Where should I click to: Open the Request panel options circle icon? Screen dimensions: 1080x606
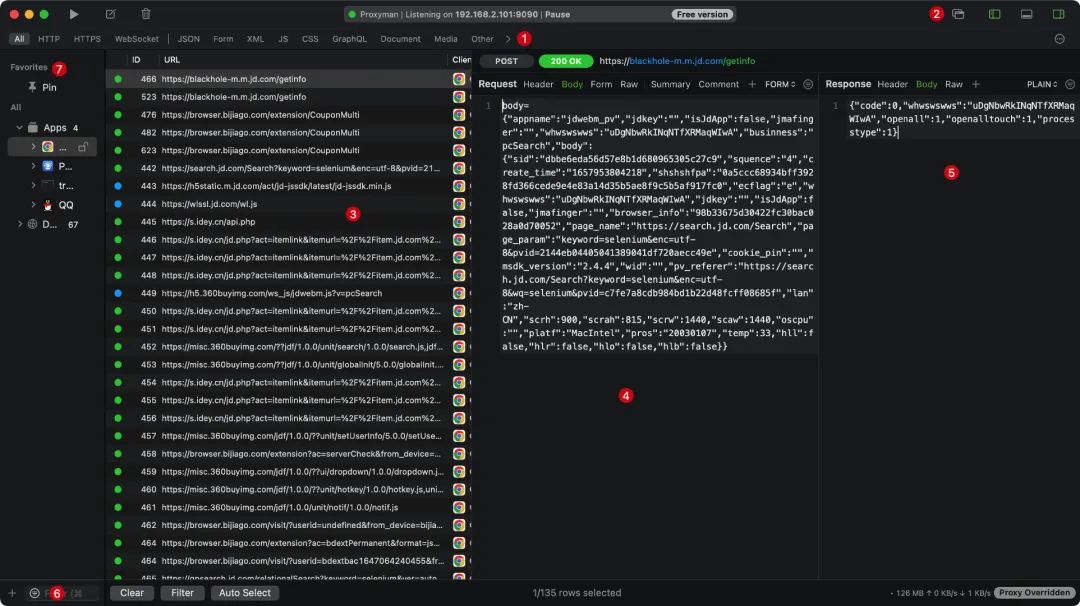coord(808,84)
